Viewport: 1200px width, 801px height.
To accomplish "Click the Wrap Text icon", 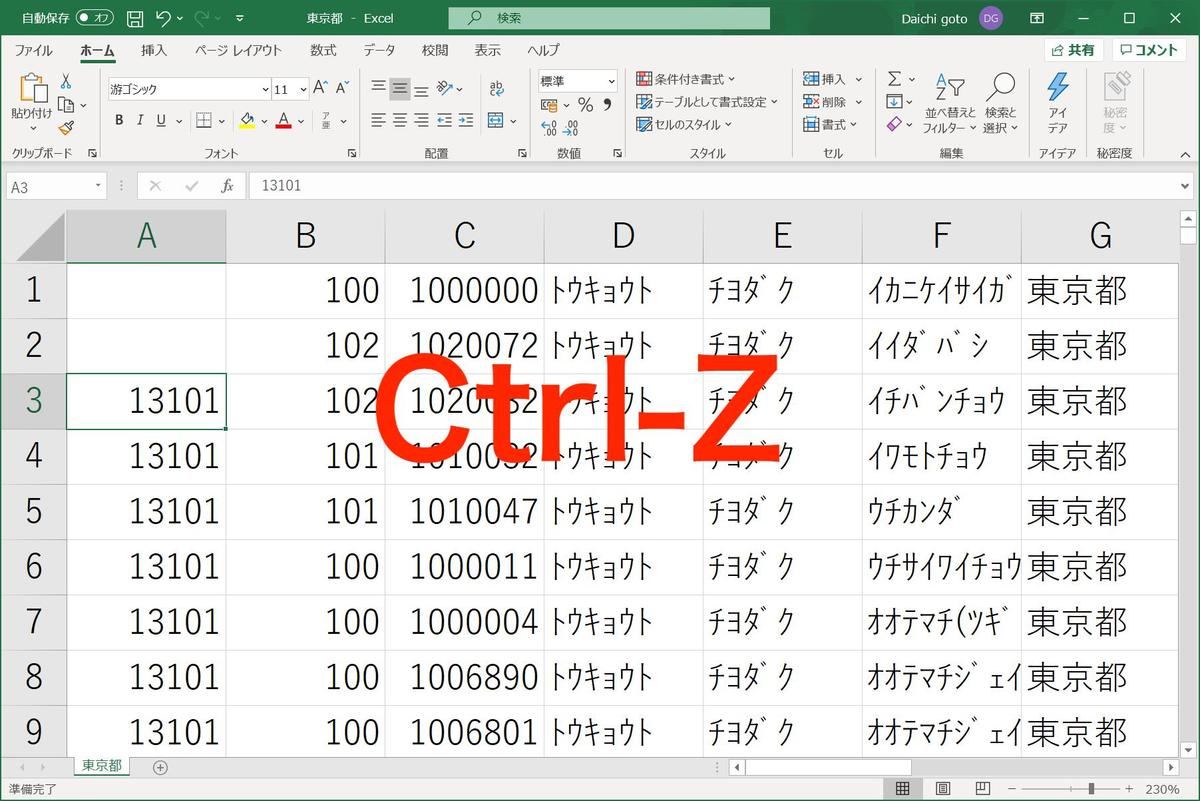I will (x=495, y=88).
